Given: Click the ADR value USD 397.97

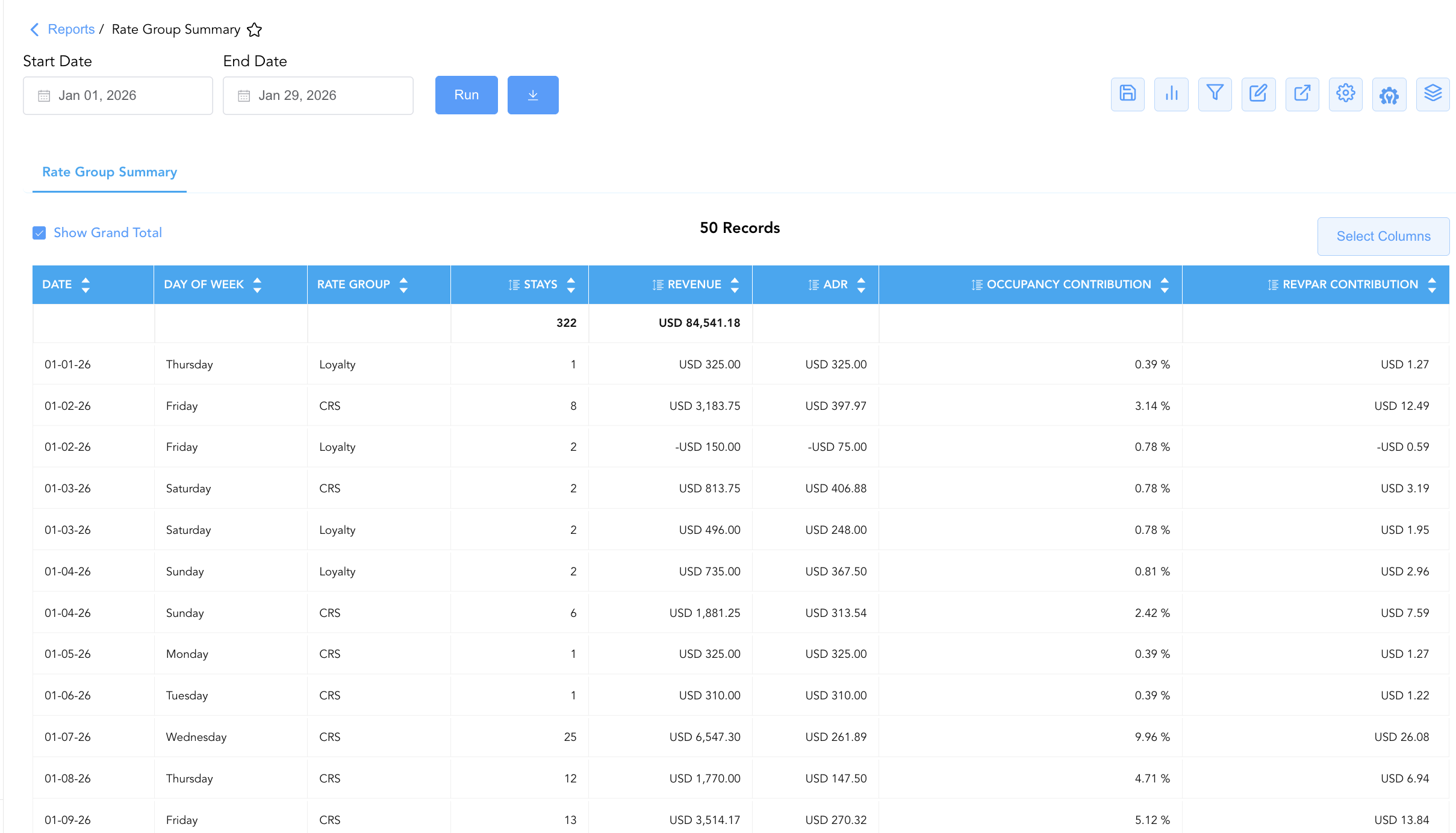Looking at the screenshot, I should point(836,406).
